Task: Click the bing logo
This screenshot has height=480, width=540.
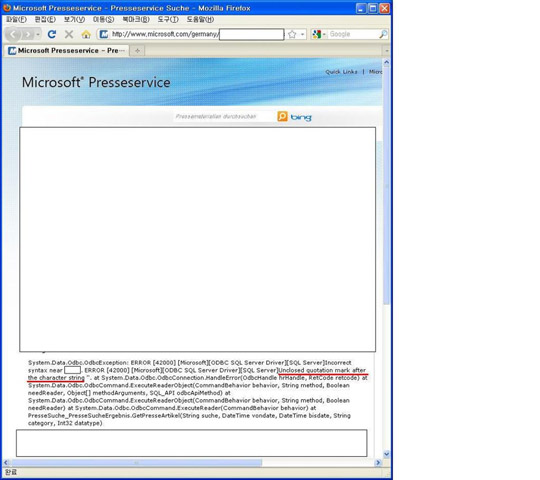Action: (301, 117)
